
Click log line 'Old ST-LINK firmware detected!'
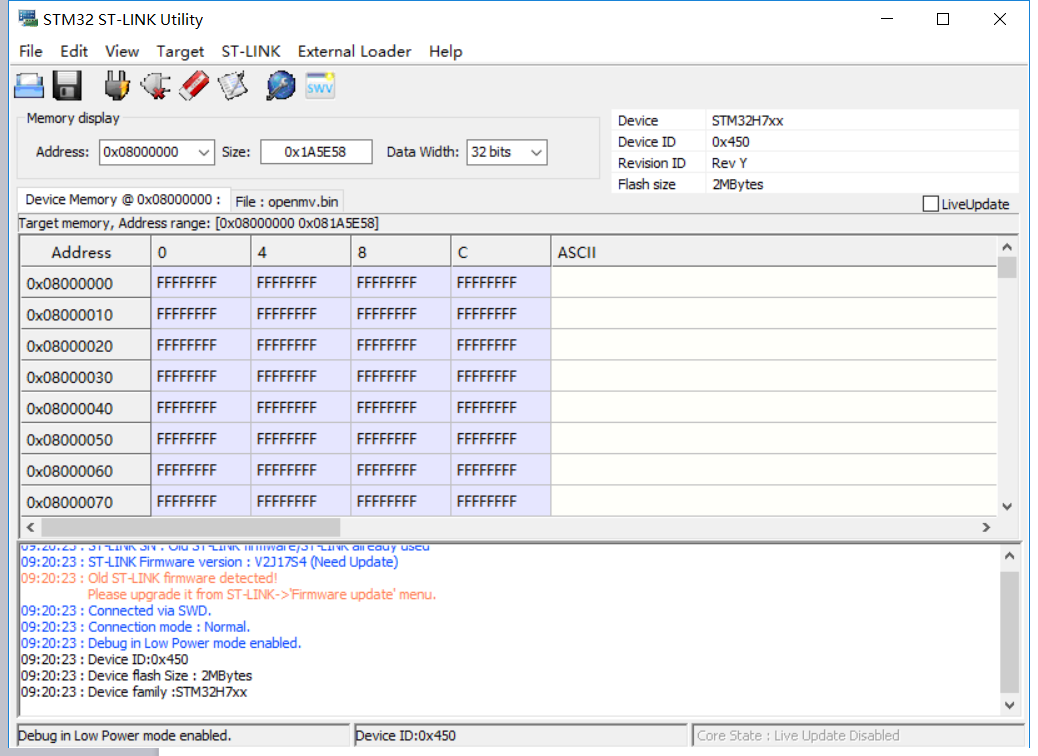tap(149, 578)
